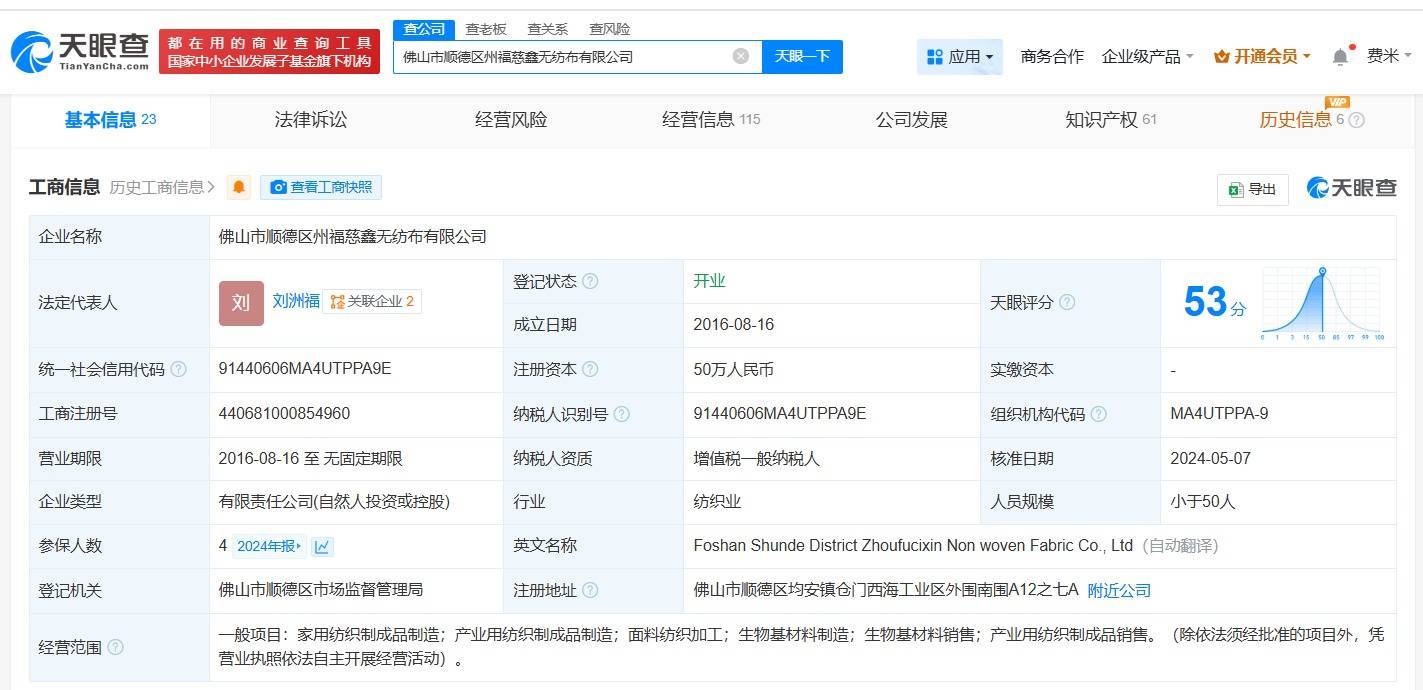This screenshot has height=690, width=1423.
Task: Click help icon next to 注册地址
Action: pos(590,590)
